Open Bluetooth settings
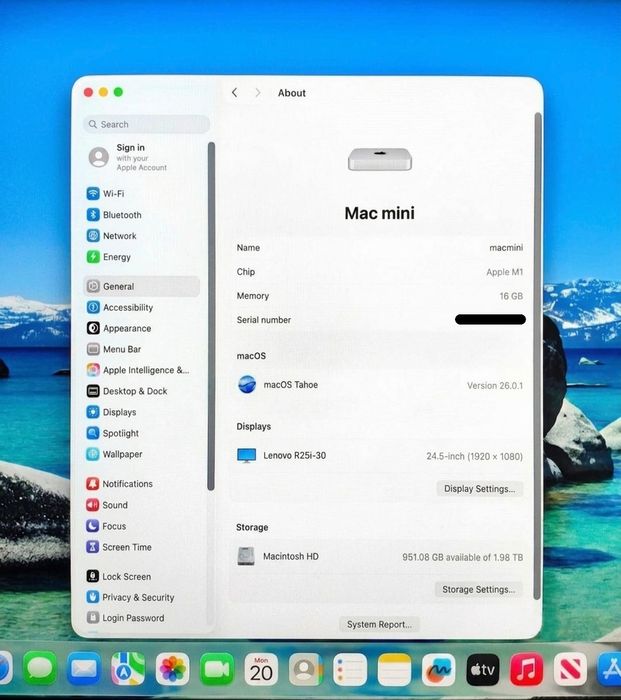This screenshot has width=621, height=700. [114, 215]
